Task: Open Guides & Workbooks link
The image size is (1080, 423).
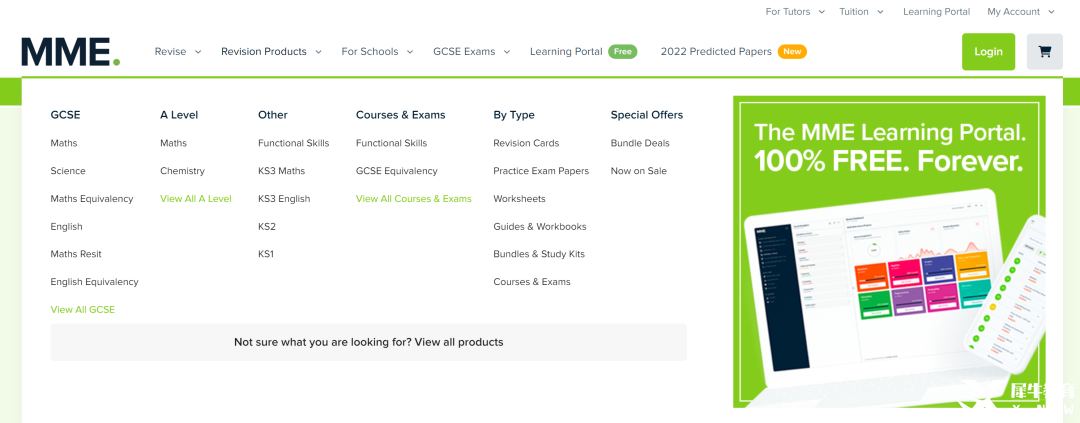Action: click(540, 227)
